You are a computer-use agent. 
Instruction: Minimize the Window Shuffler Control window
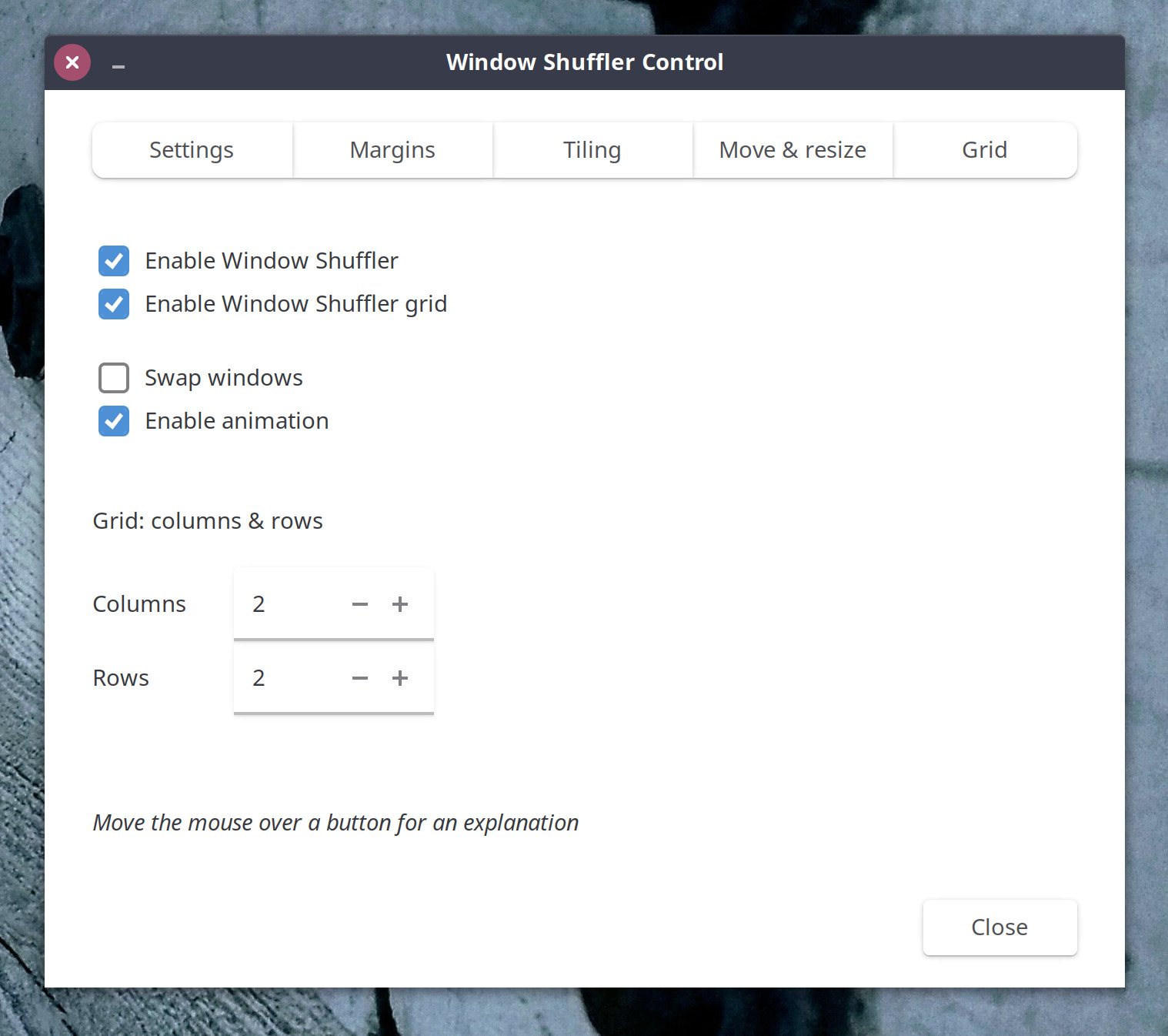point(118,65)
